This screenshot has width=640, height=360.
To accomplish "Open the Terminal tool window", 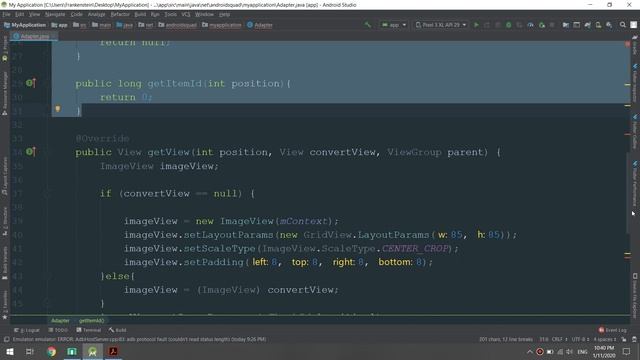I will coord(89,330).
